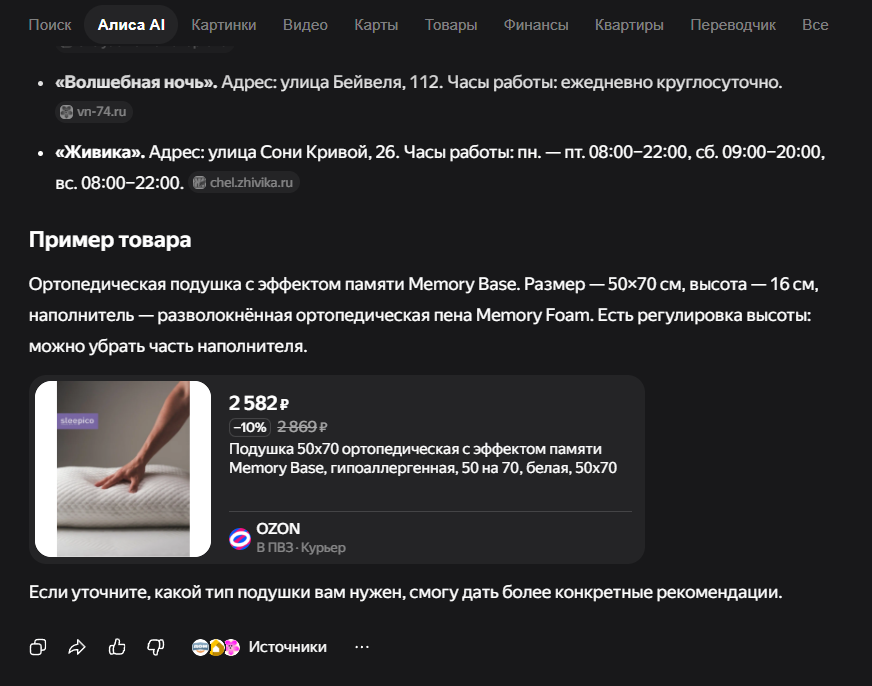Screen dimensions: 872x686
Task: Go to the Карты tab
Action: (x=376, y=25)
